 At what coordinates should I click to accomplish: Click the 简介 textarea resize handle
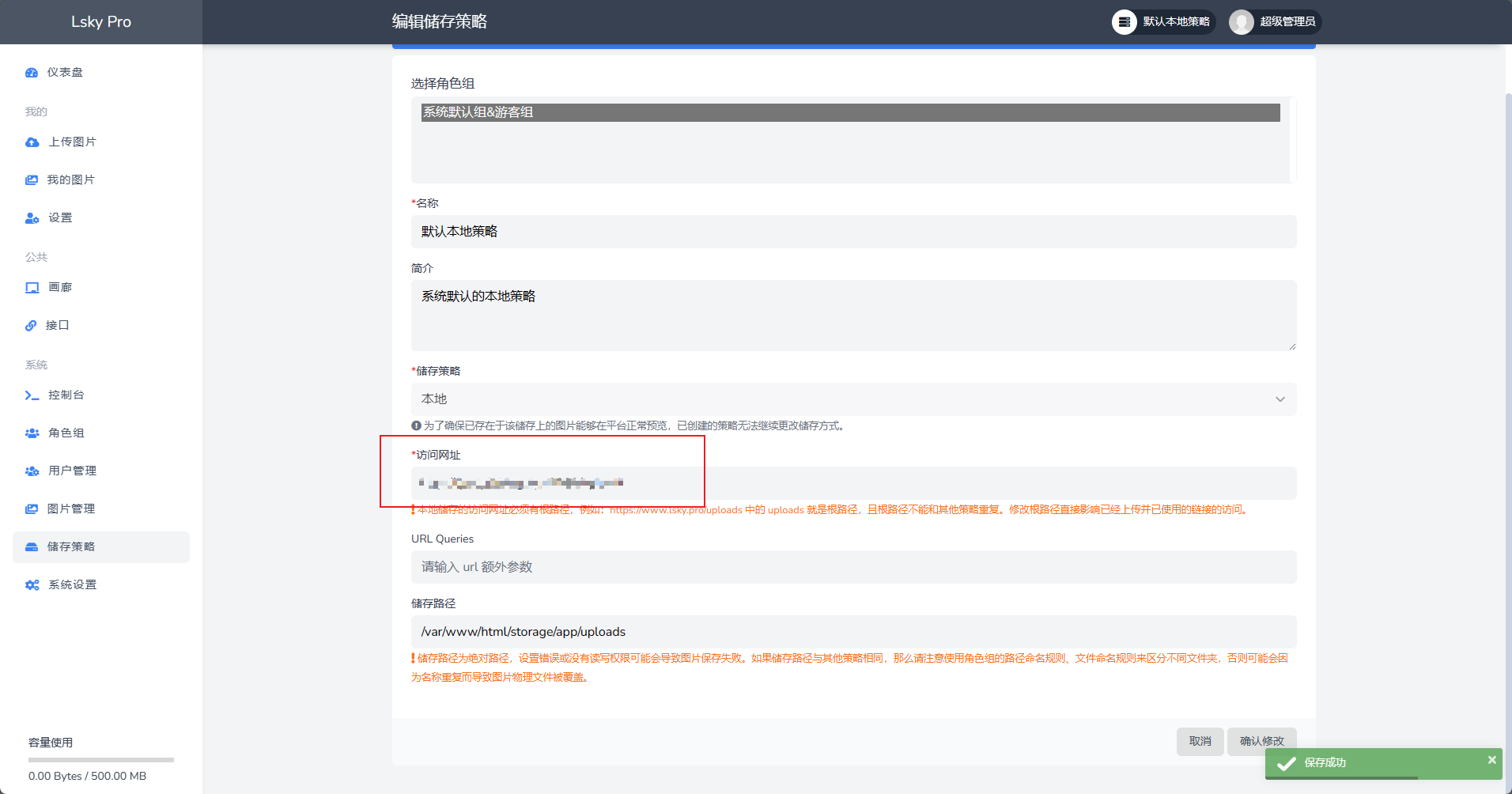coord(1292,346)
